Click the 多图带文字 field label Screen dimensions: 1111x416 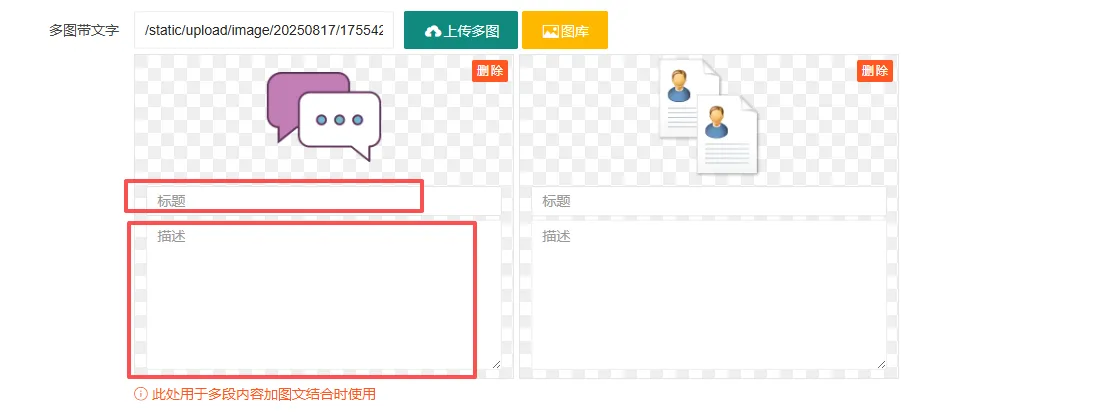[84, 31]
